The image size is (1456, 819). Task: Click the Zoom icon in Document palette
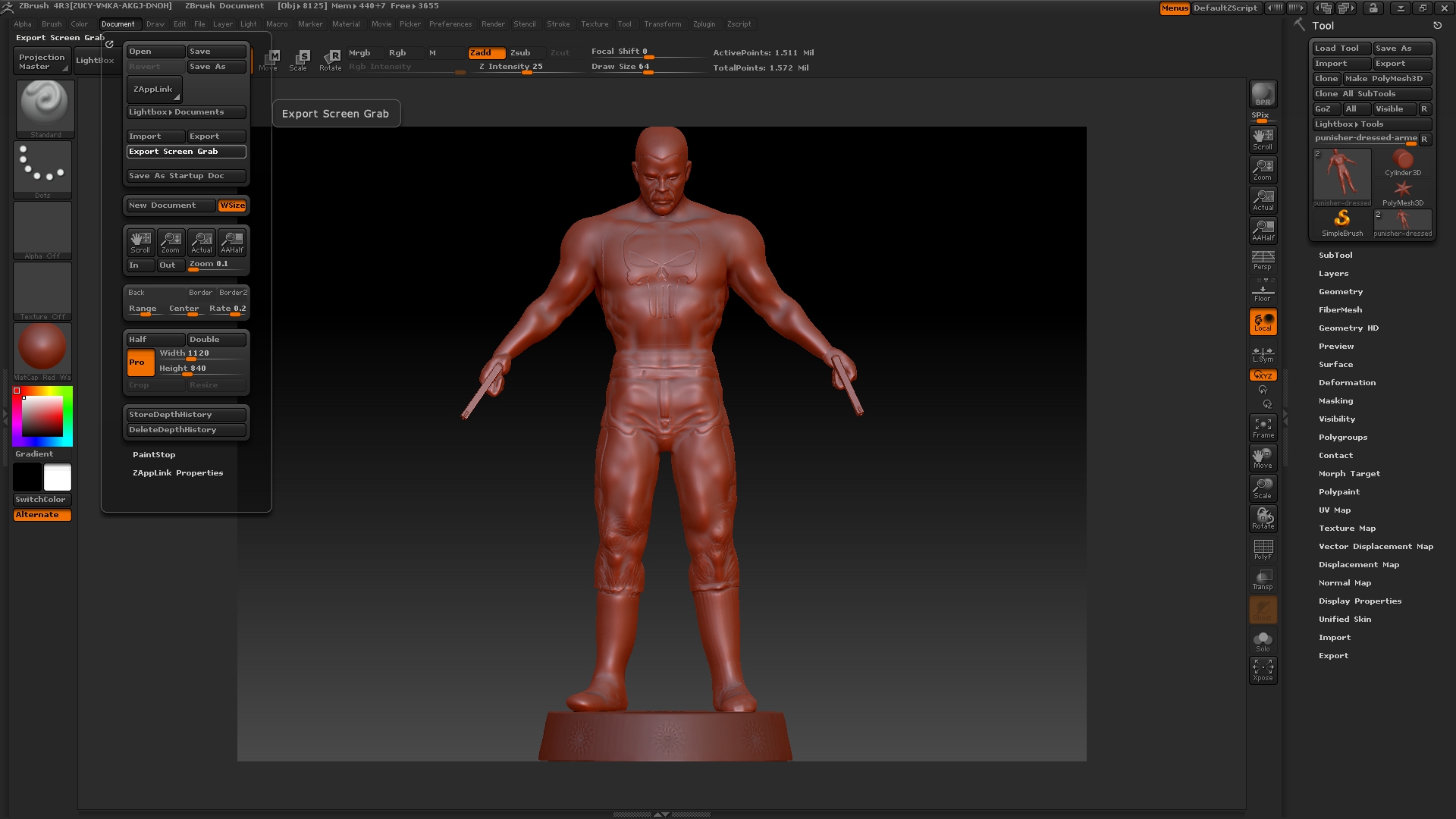coord(171,242)
